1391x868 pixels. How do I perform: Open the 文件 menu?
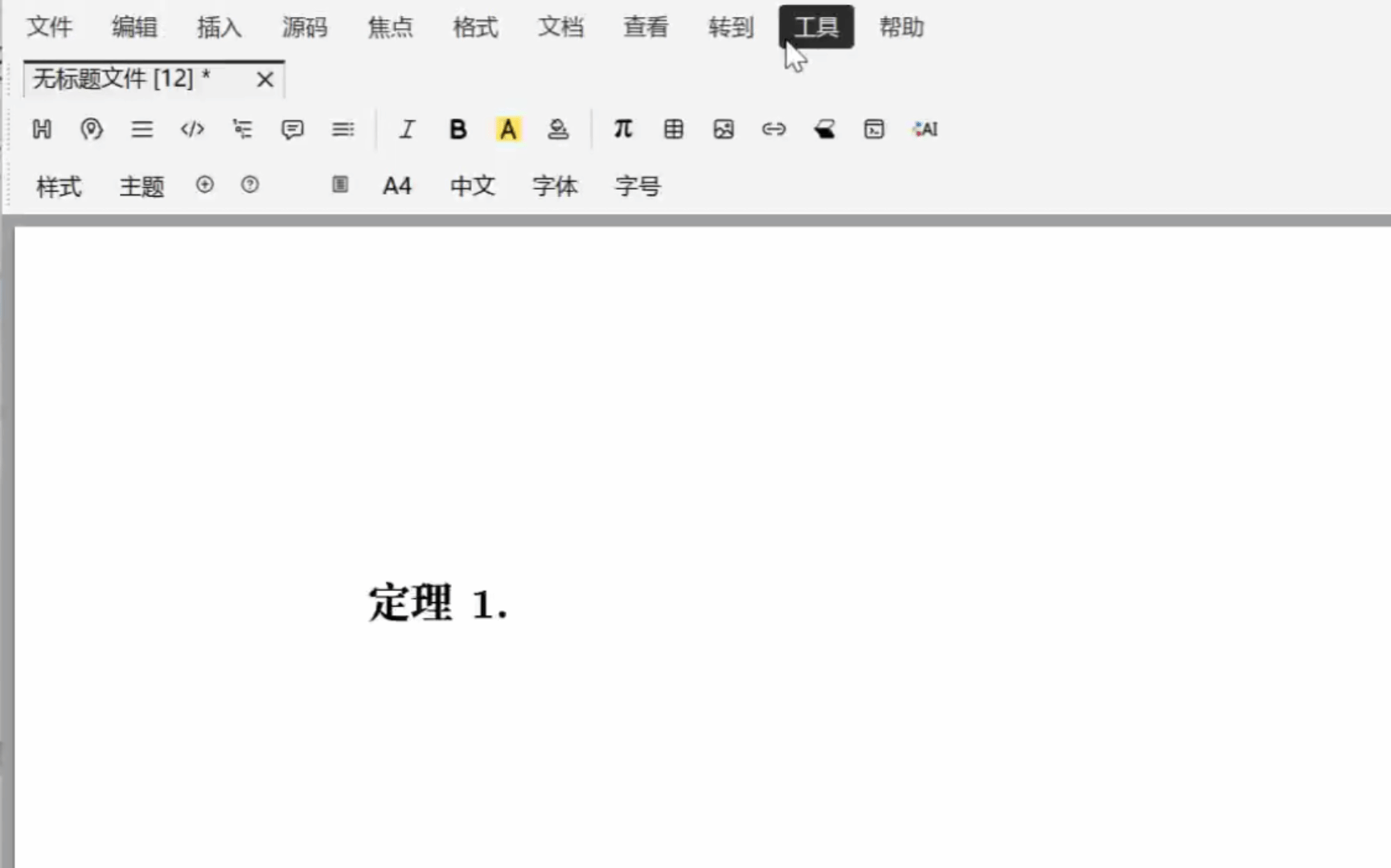(50, 27)
